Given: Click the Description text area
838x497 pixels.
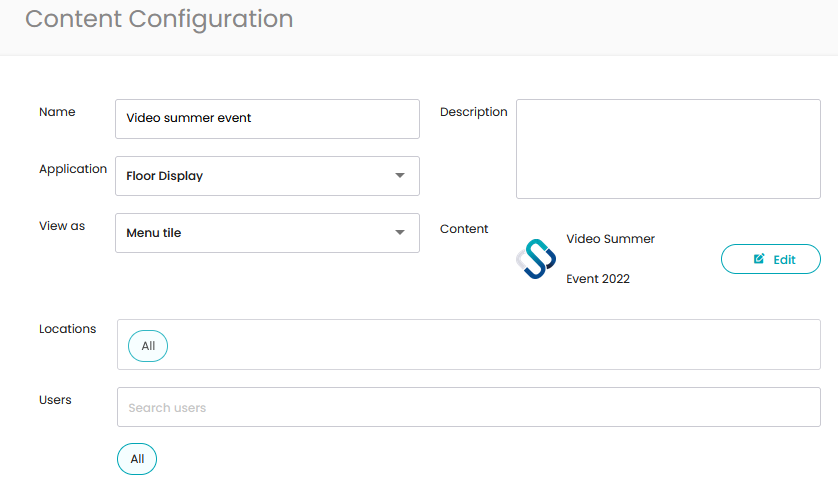Looking at the screenshot, I should 668,149.
